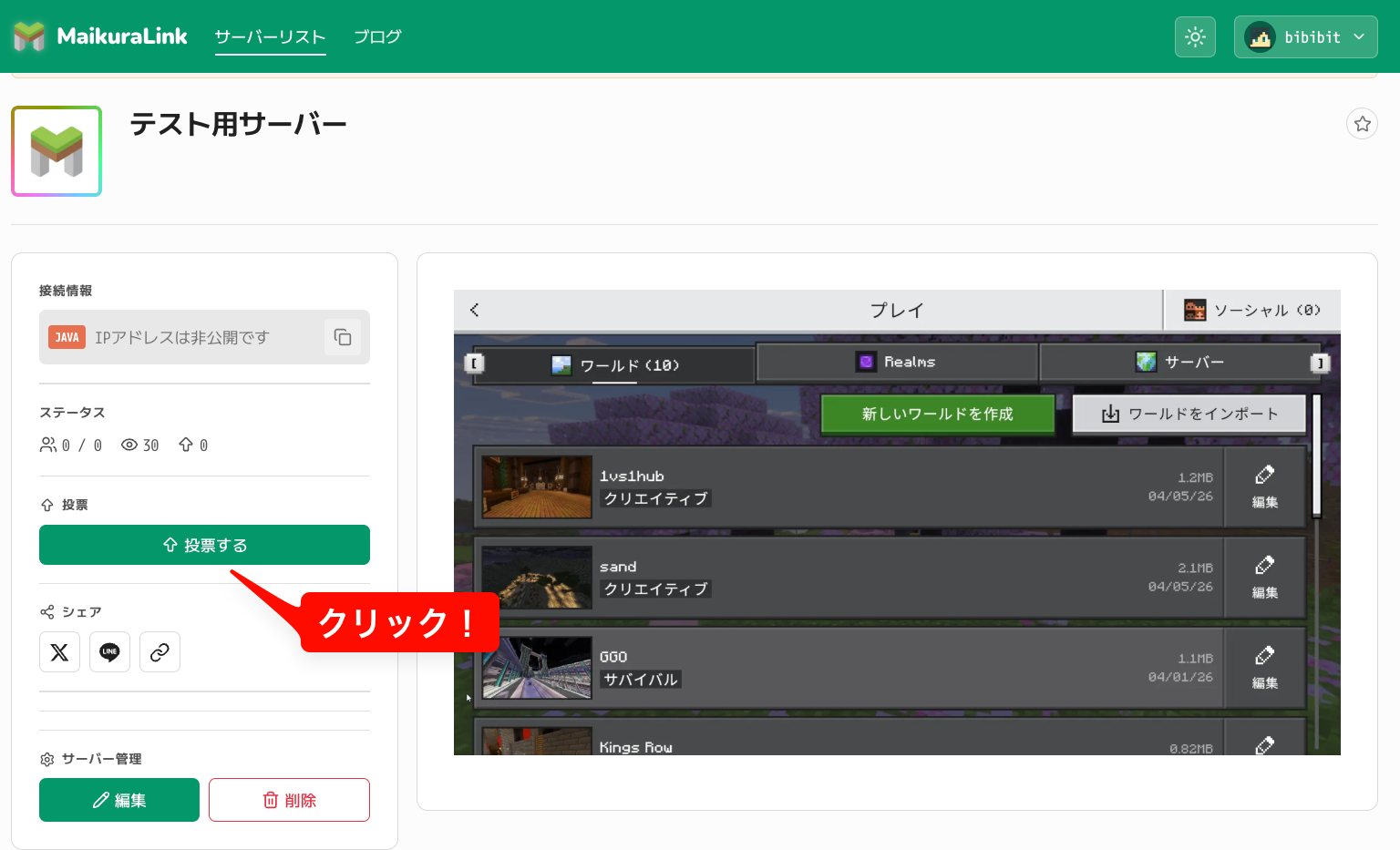Image resolution: width=1400 pixels, height=850 pixels.
Task: Click 新しいワールドを作成 button
Action: [x=938, y=414]
